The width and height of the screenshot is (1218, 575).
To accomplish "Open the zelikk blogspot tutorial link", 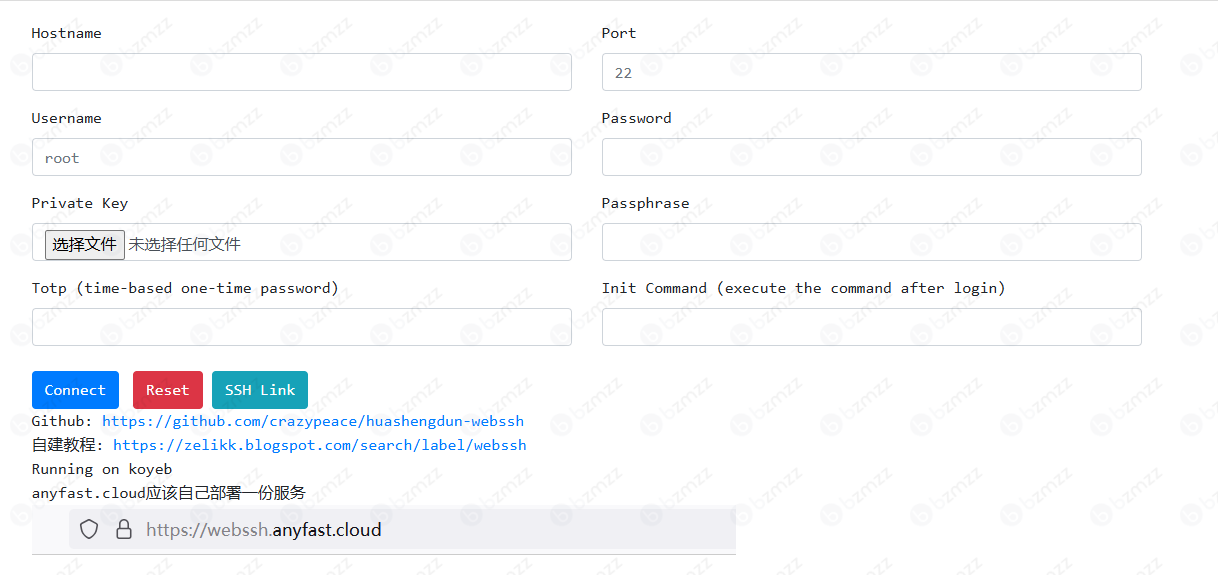I will (319, 445).
